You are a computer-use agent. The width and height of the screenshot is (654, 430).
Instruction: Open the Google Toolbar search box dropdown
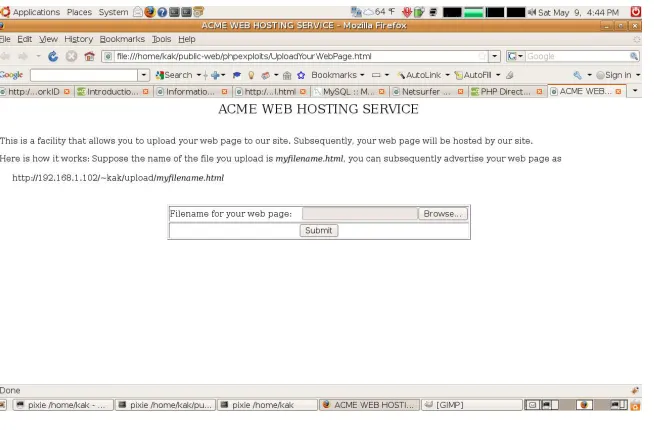coord(143,75)
